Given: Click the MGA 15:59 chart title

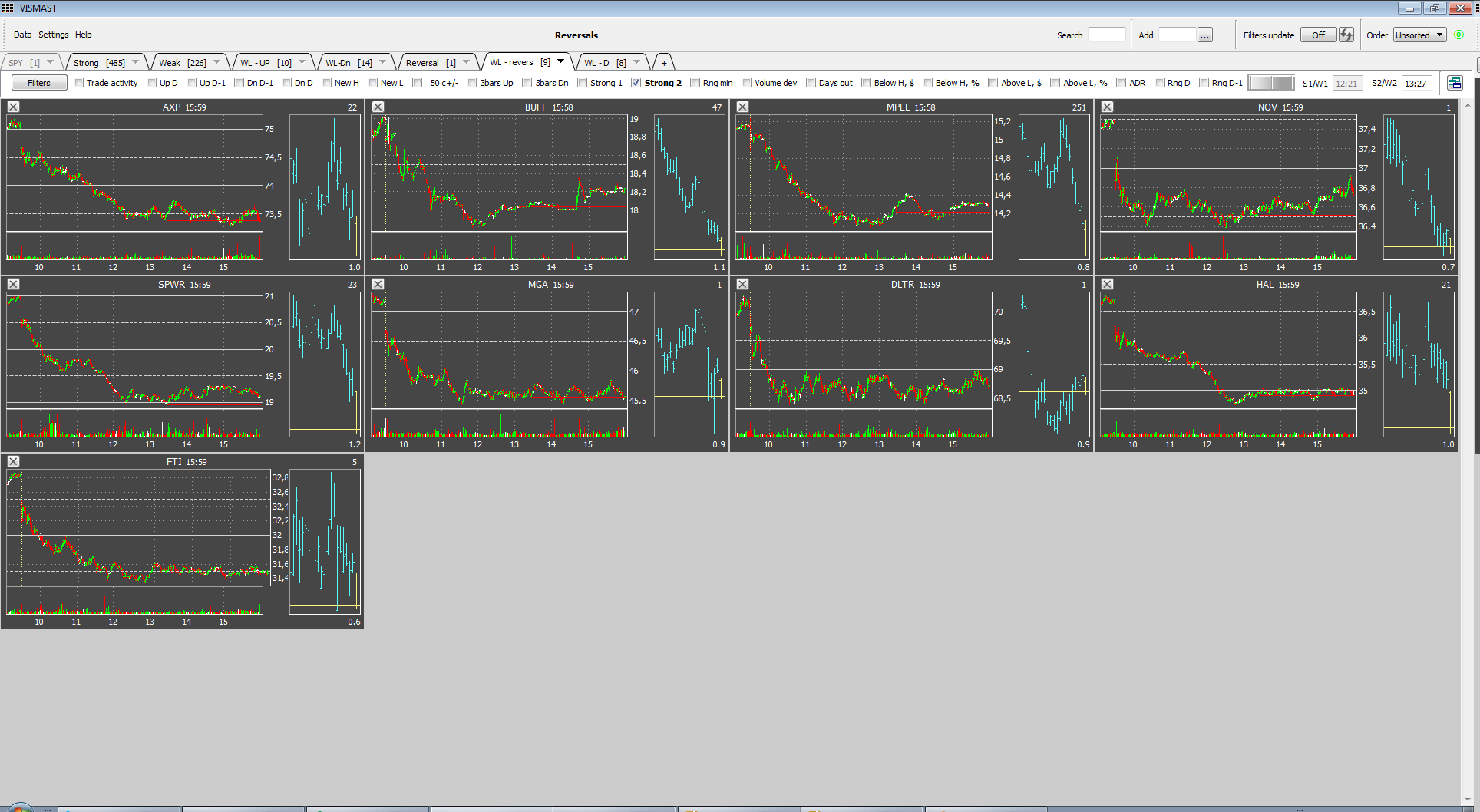Looking at the screenshot, I should coord(550,285).
